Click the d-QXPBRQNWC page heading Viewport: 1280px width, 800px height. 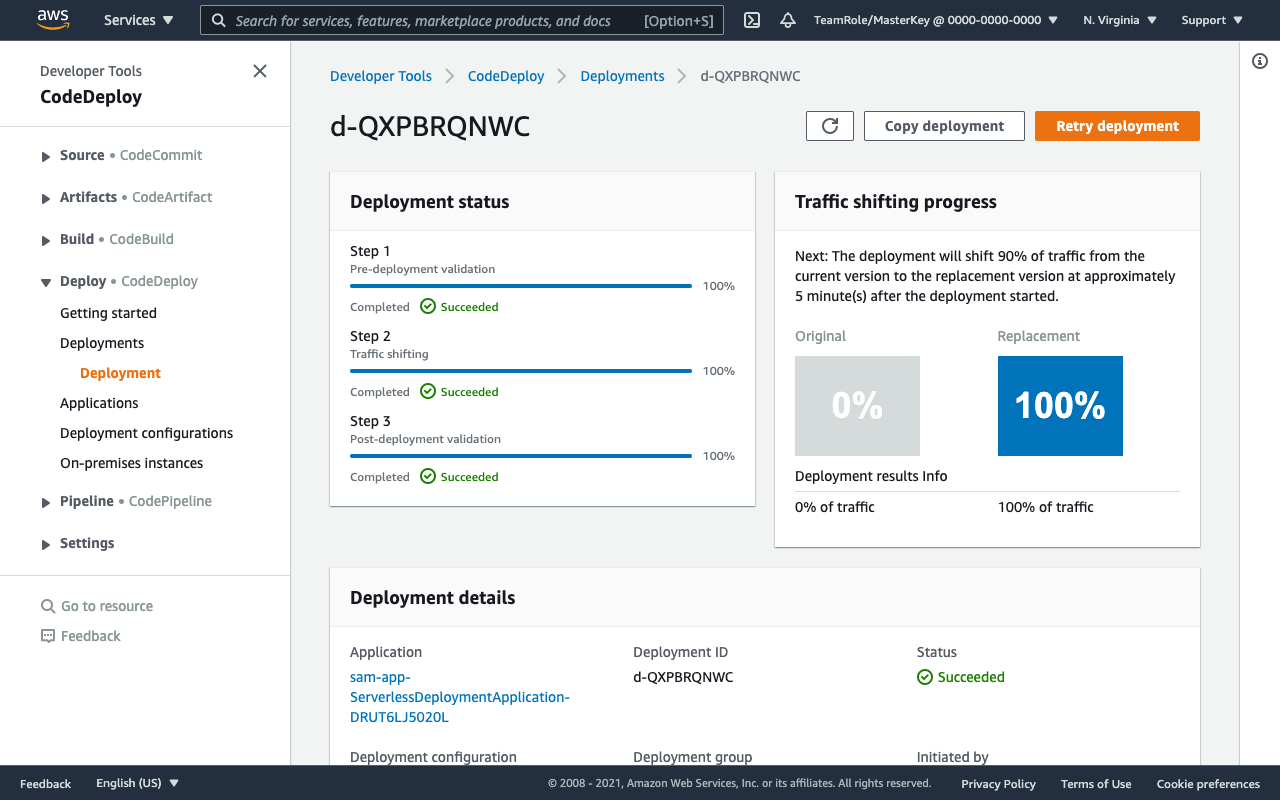(430, 127)
